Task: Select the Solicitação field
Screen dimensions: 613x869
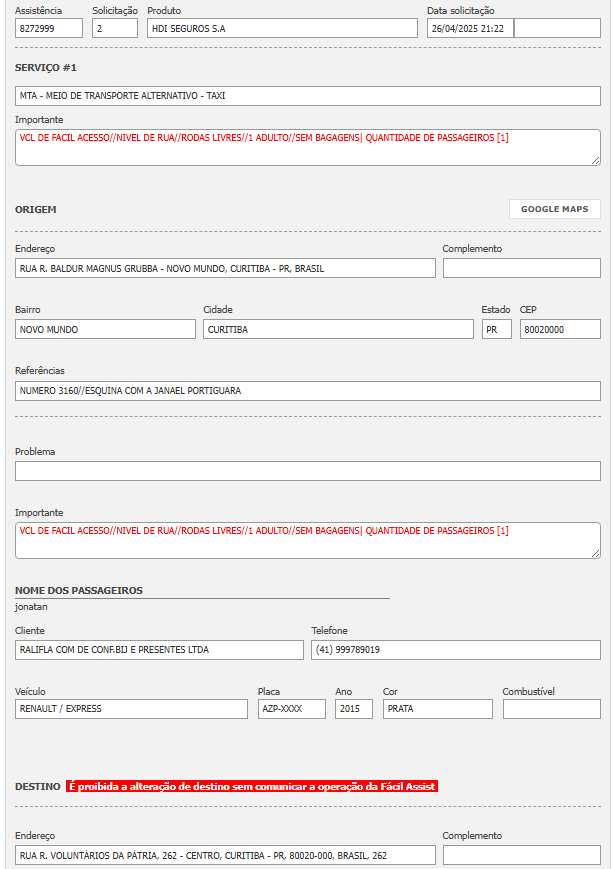Action: tap(115, 28)
